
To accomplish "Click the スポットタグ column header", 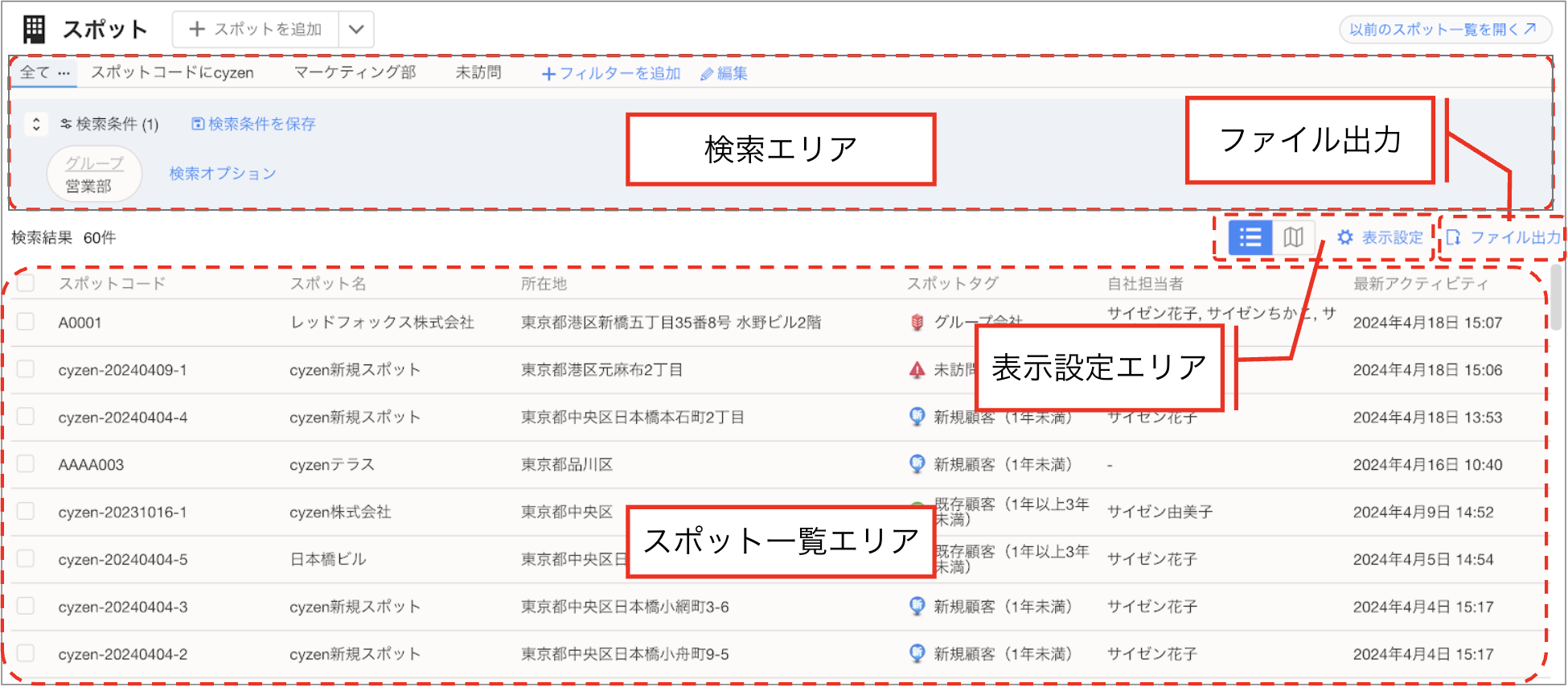I will 953,283.
